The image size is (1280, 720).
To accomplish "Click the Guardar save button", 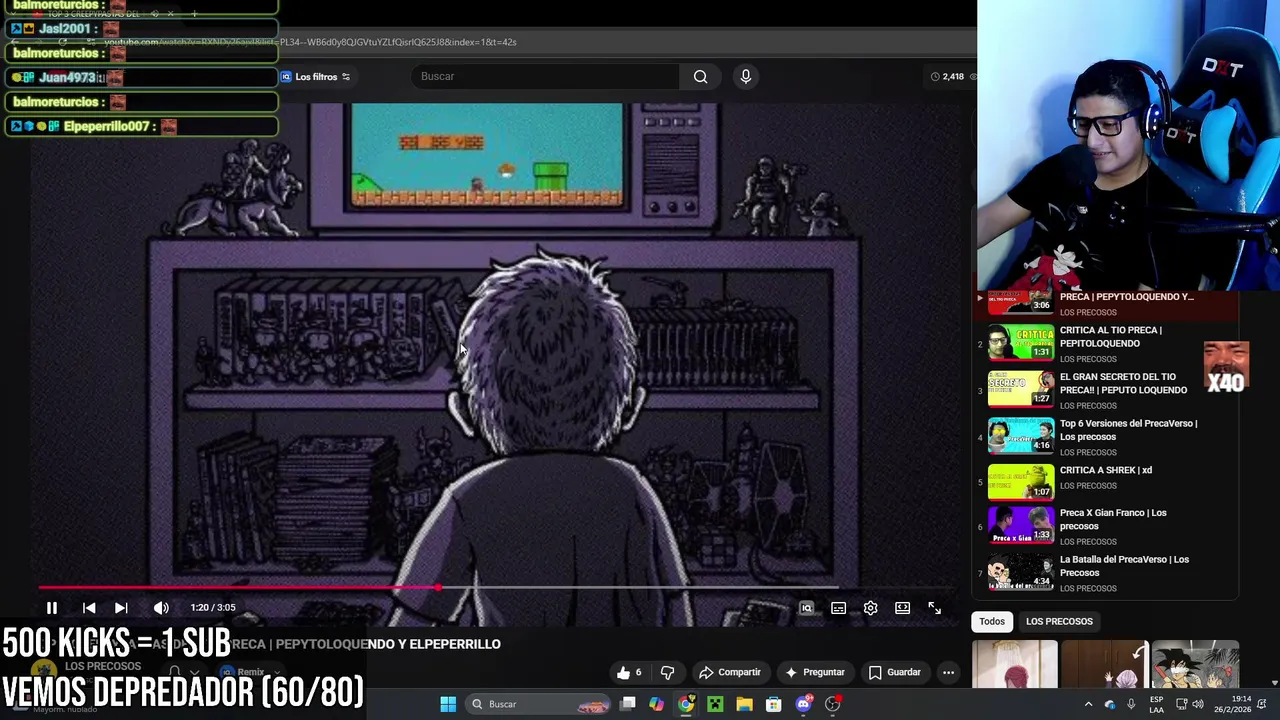I will [x=894, y=672].
